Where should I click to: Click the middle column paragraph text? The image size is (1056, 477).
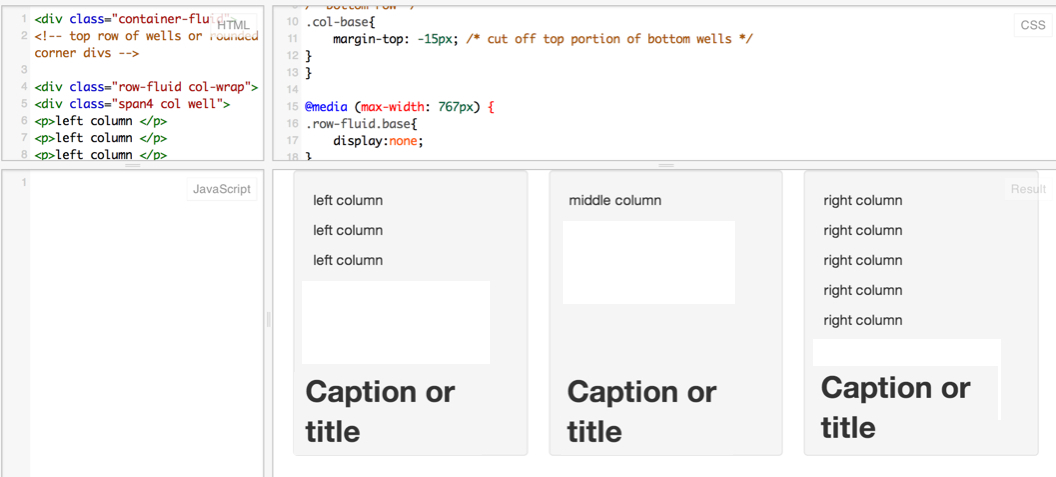click(x=615, y=200)
